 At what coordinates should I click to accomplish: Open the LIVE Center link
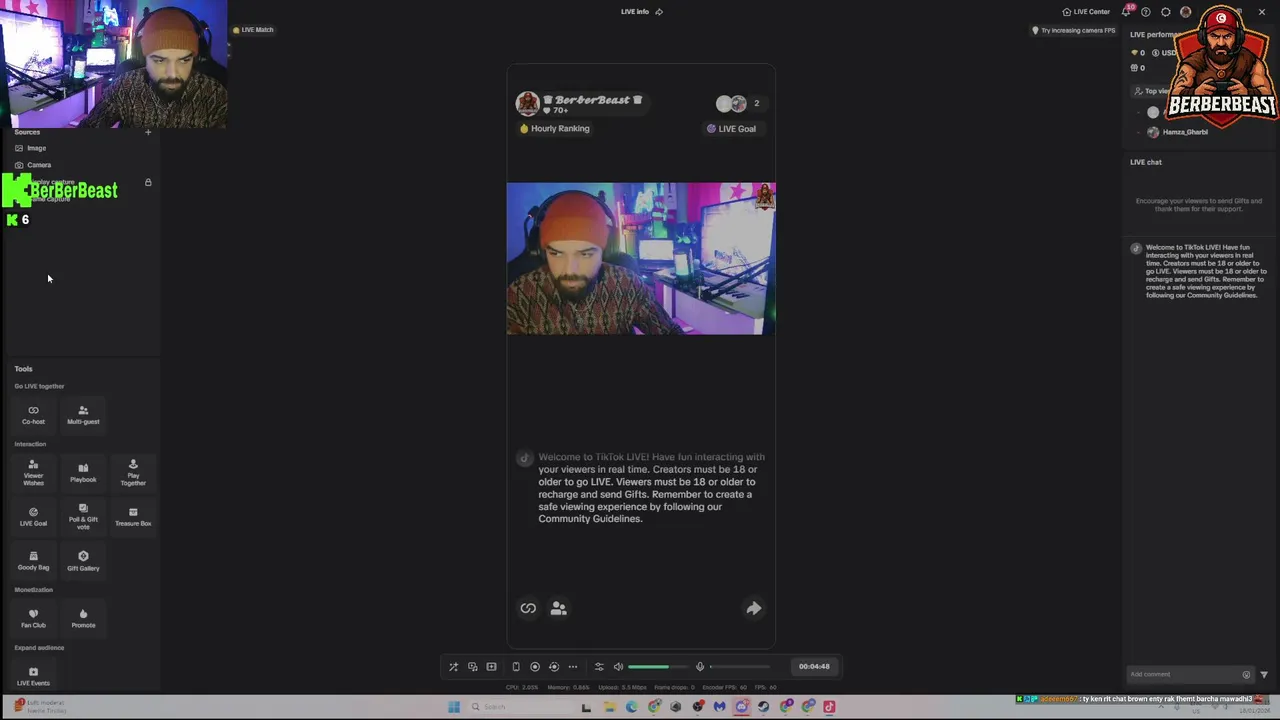(x=1086, y=12)
